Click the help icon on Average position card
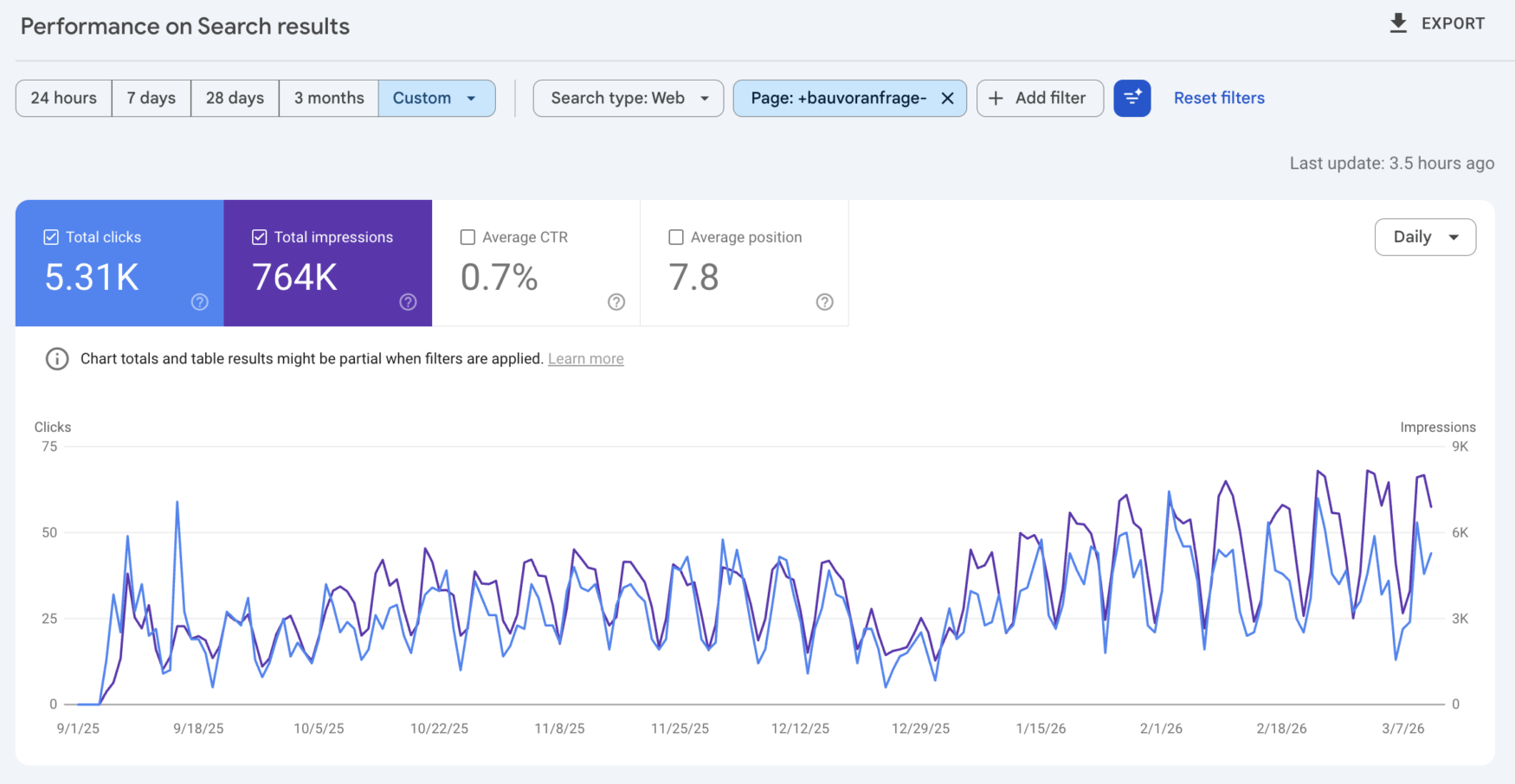The image size is (1515, 784). 824,302
